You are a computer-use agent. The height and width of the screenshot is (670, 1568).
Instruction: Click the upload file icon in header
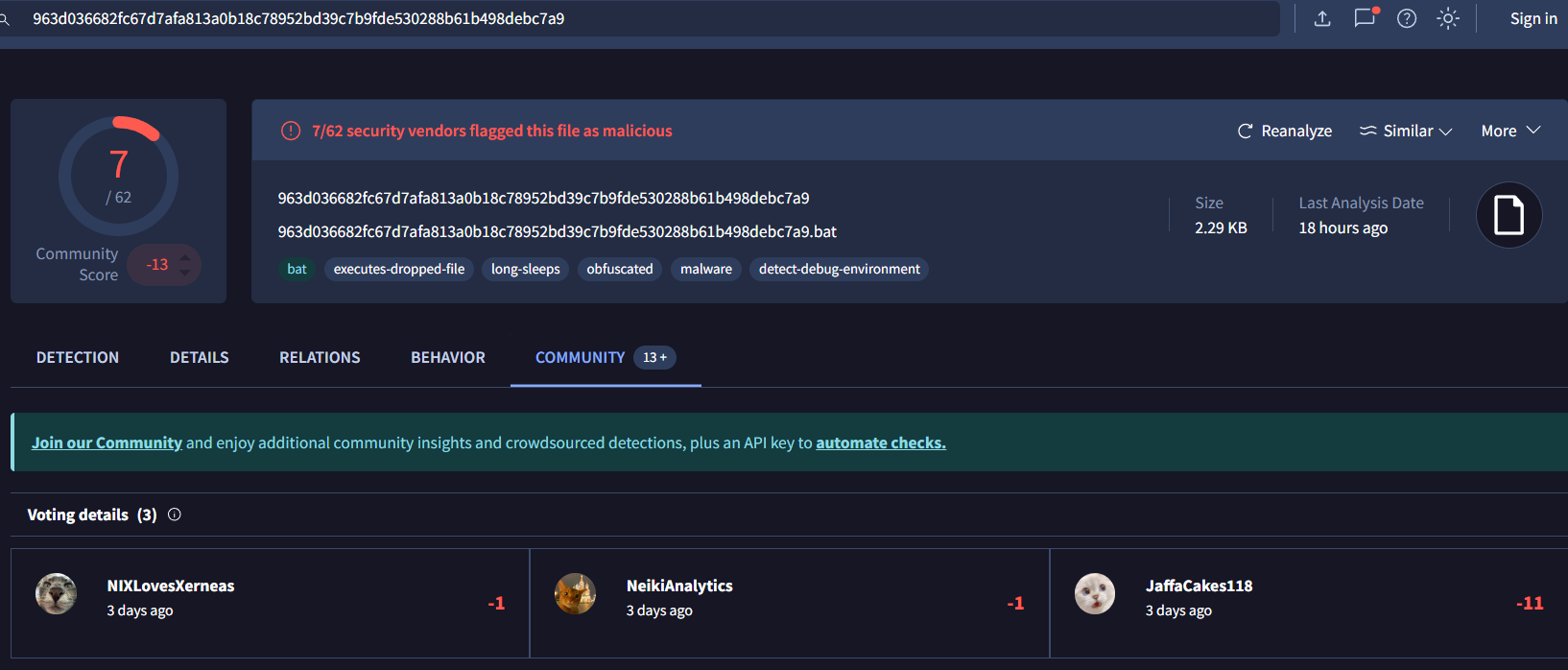point(1322,18)
